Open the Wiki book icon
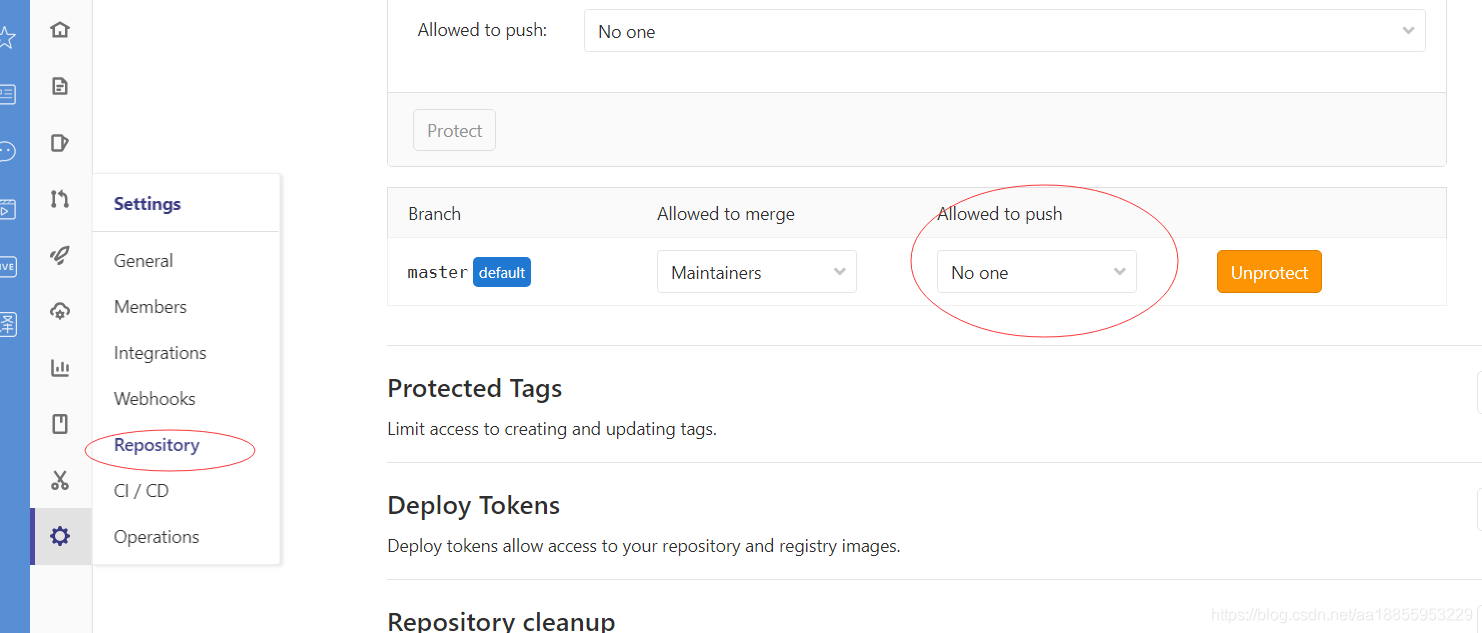1482x633 pixels. [x=60, y=424]
